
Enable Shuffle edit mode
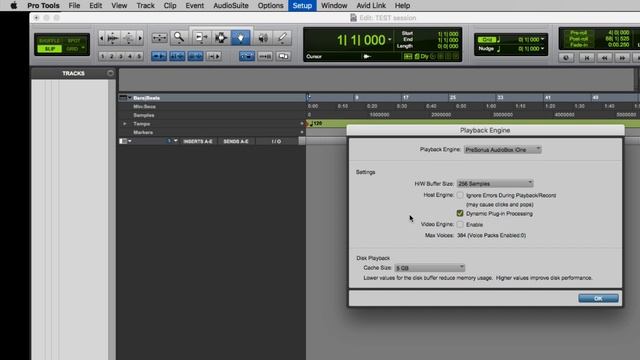pyautogui.click(x=49, y=41)
